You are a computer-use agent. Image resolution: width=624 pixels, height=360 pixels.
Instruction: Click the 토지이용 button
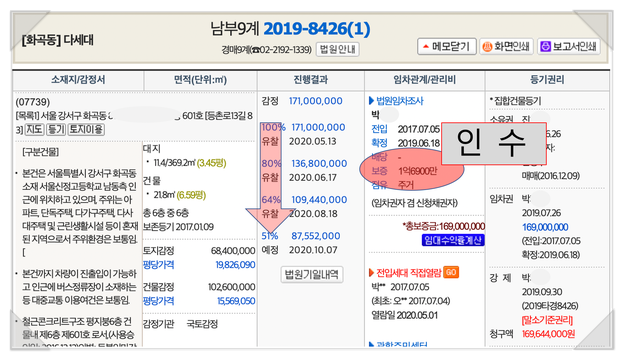coord(86,129)
